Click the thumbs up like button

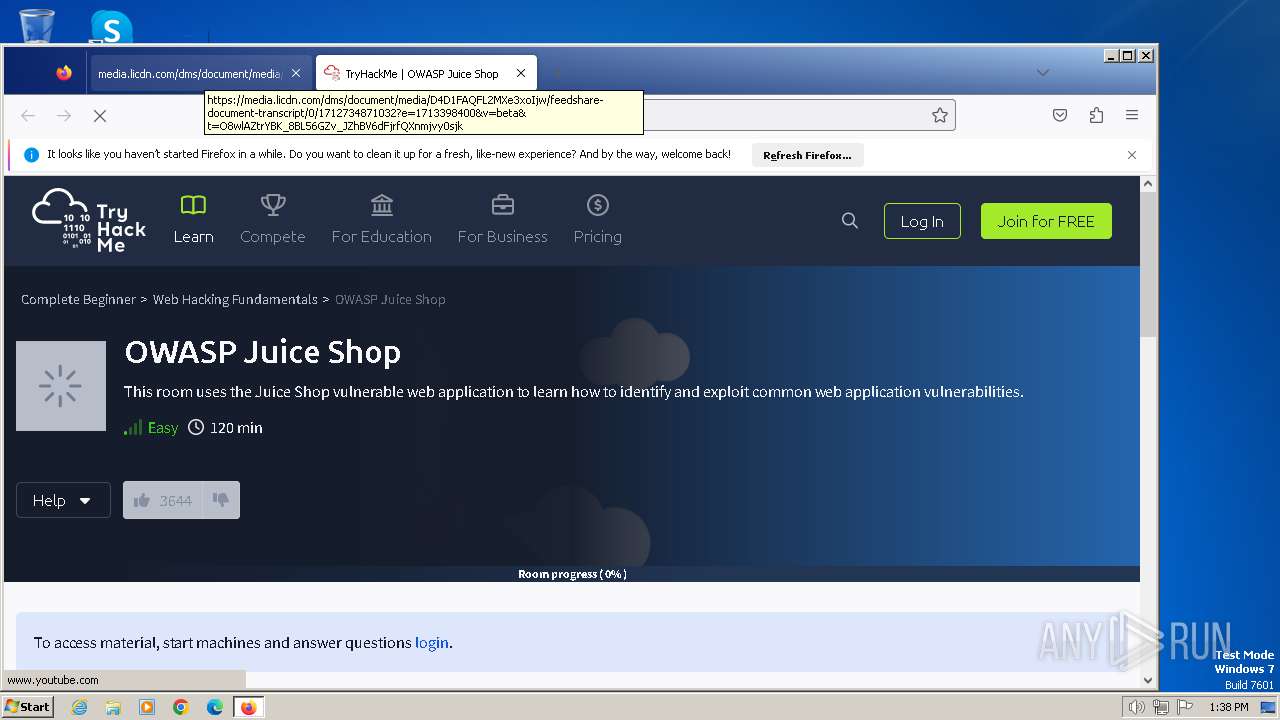pos(162,500)
